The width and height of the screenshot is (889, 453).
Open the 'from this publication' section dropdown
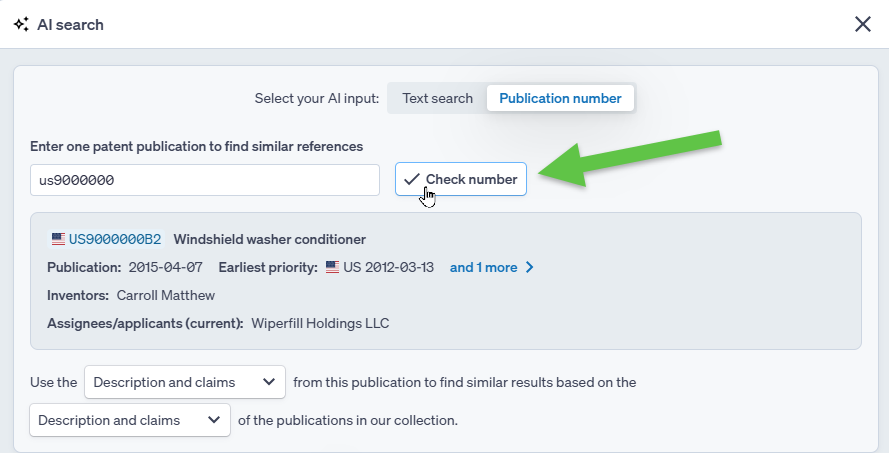pos(185,382)
